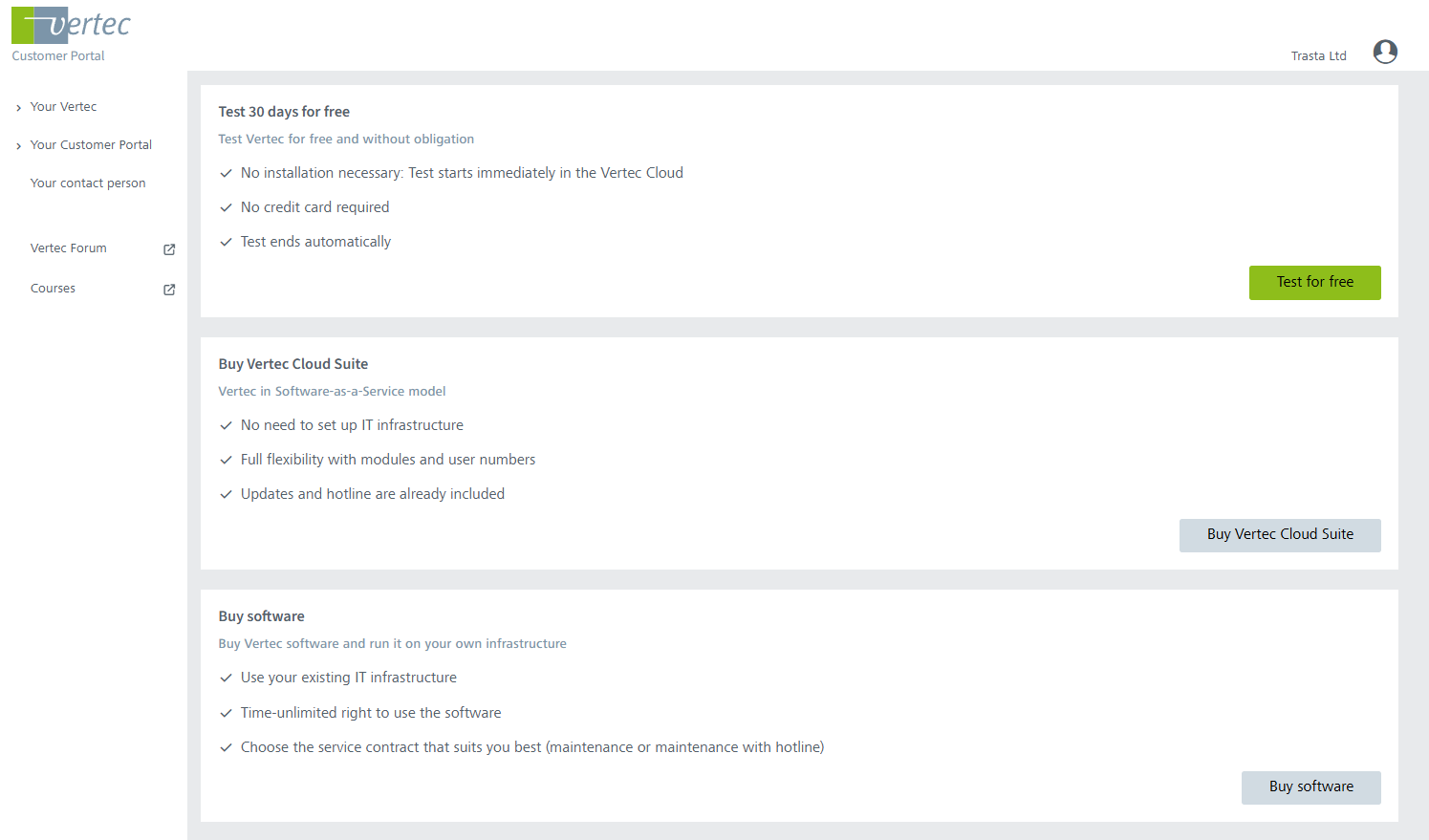Click external link icon beside Courses
This screenshot has height=840, width=1429.
tap(169, 290)
